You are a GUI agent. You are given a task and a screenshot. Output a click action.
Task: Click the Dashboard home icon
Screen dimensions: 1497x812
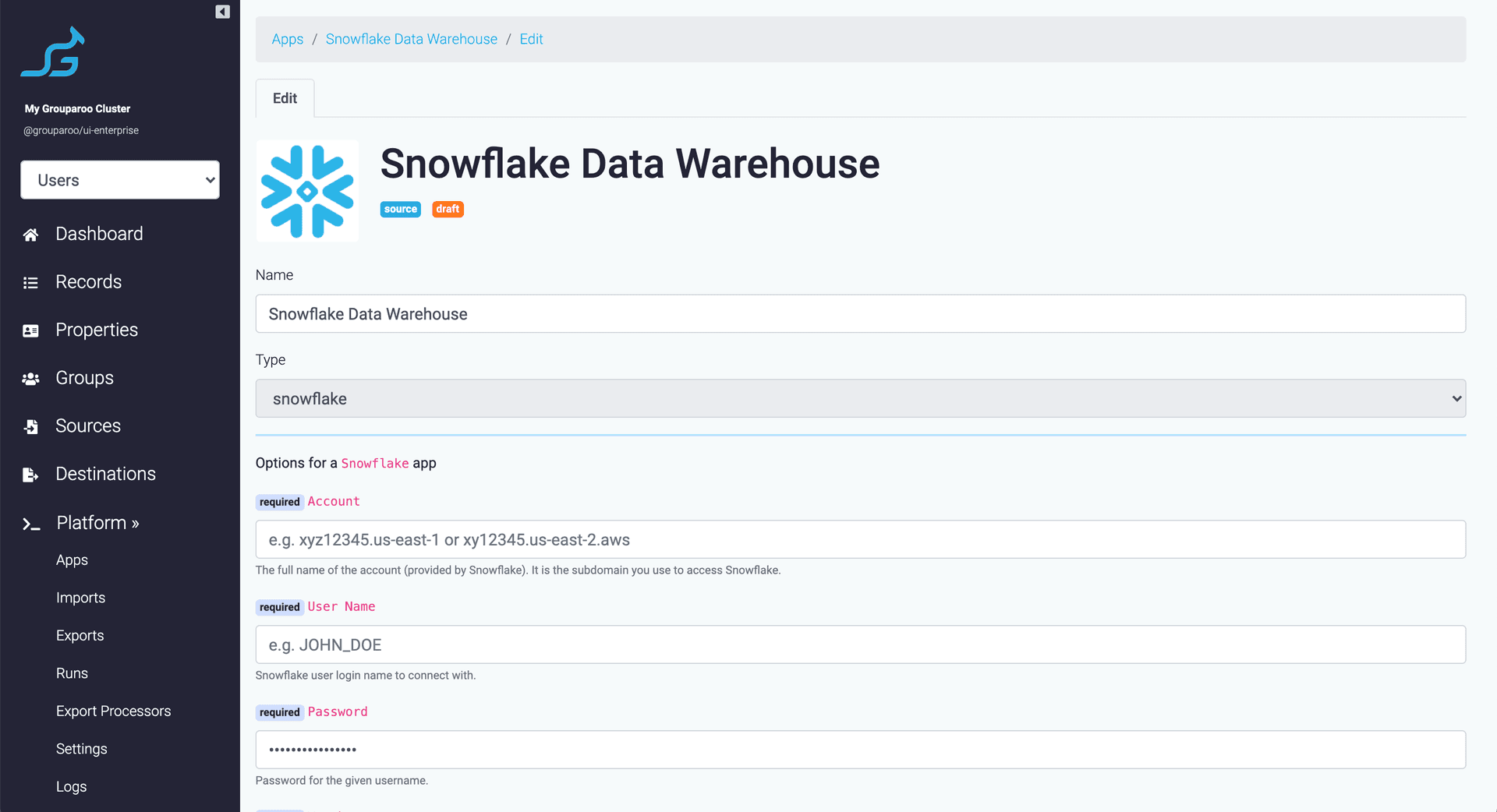coord(30,235)
